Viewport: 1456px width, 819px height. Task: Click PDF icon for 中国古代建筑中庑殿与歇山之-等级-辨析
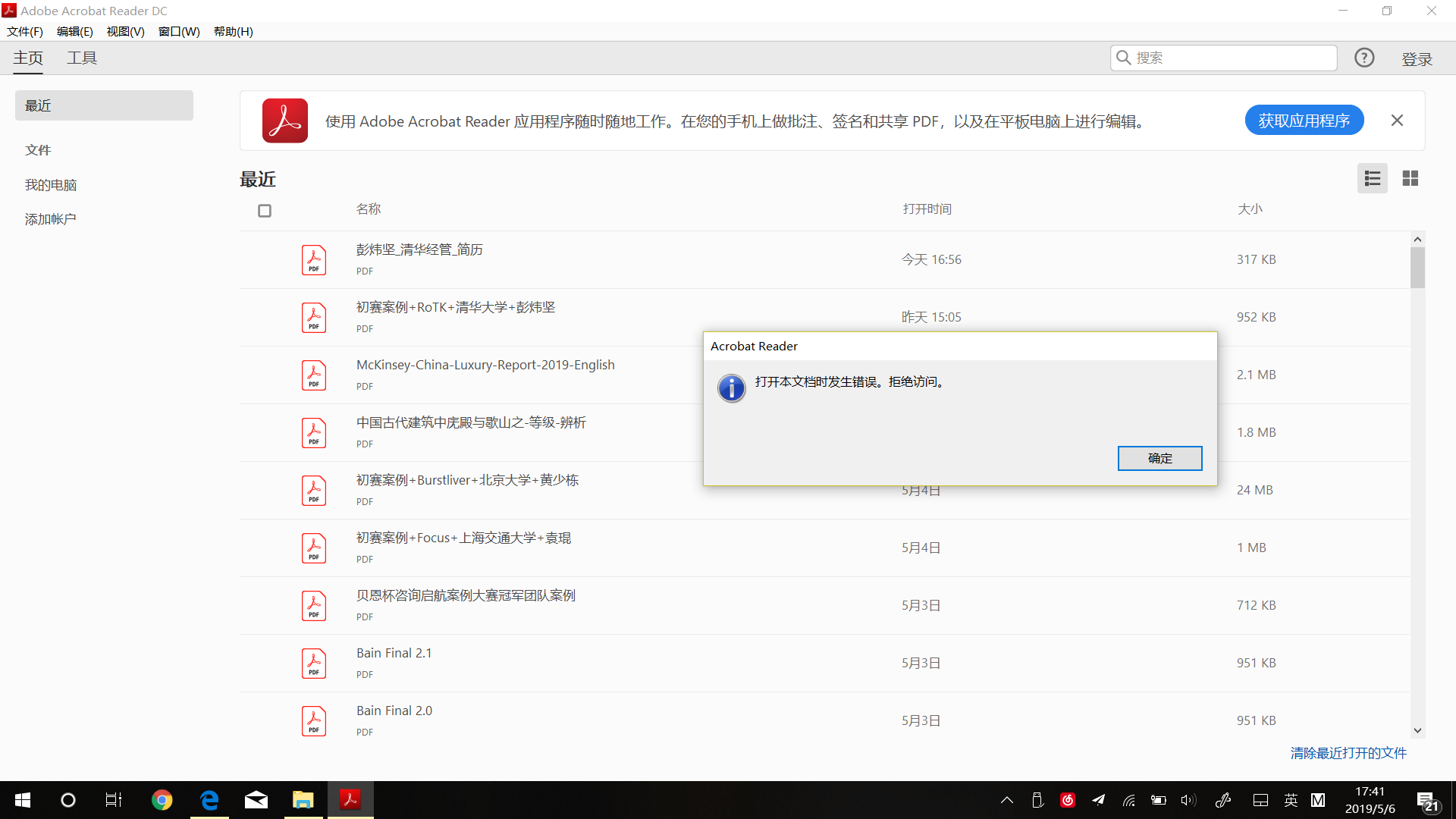314,432
